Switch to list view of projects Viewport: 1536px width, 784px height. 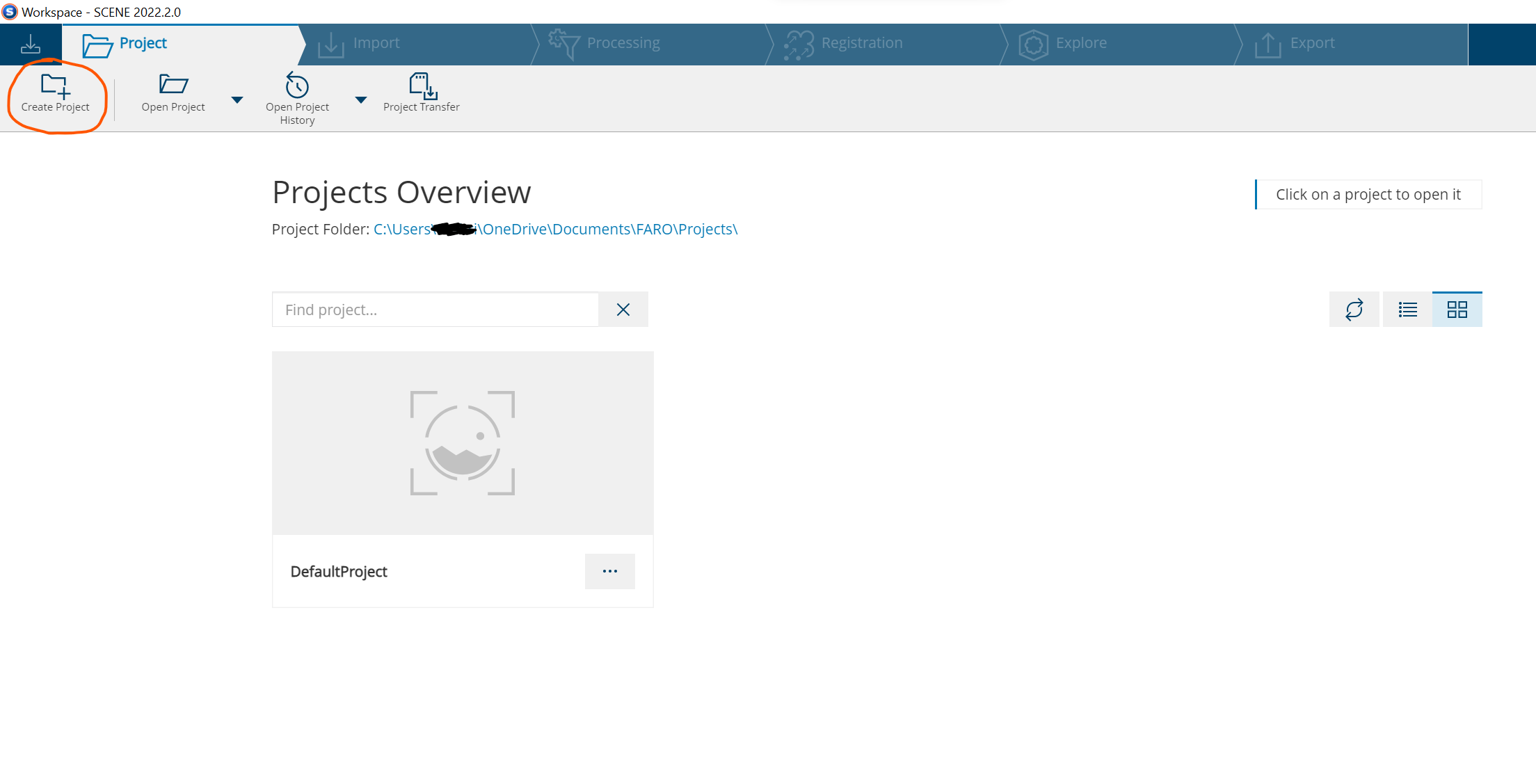(x=1407, y=310)
